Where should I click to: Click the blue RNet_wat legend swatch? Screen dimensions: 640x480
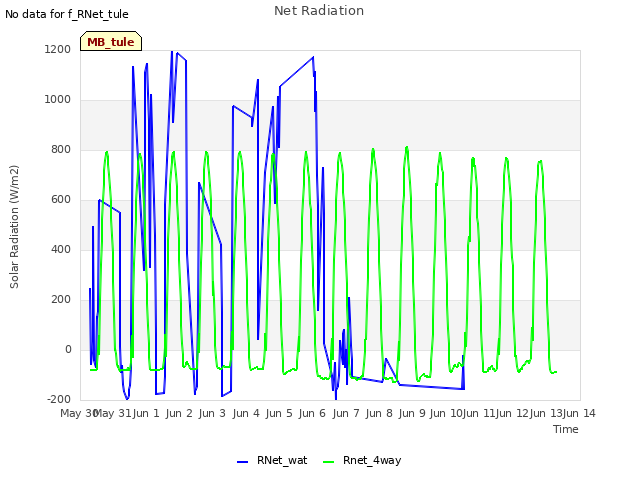[242, 462]
